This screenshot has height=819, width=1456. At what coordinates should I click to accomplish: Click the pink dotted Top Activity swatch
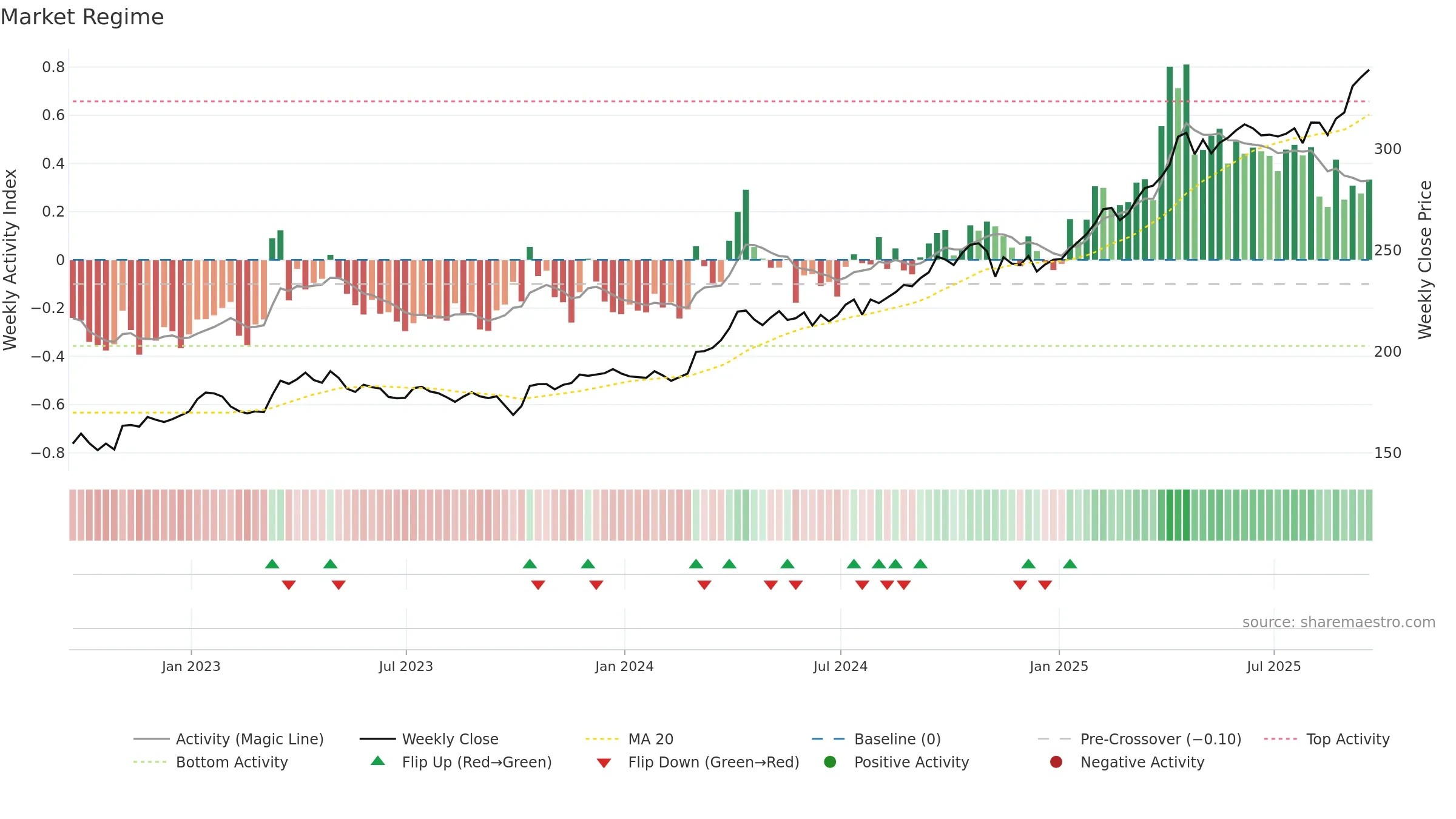(1281, 739)
